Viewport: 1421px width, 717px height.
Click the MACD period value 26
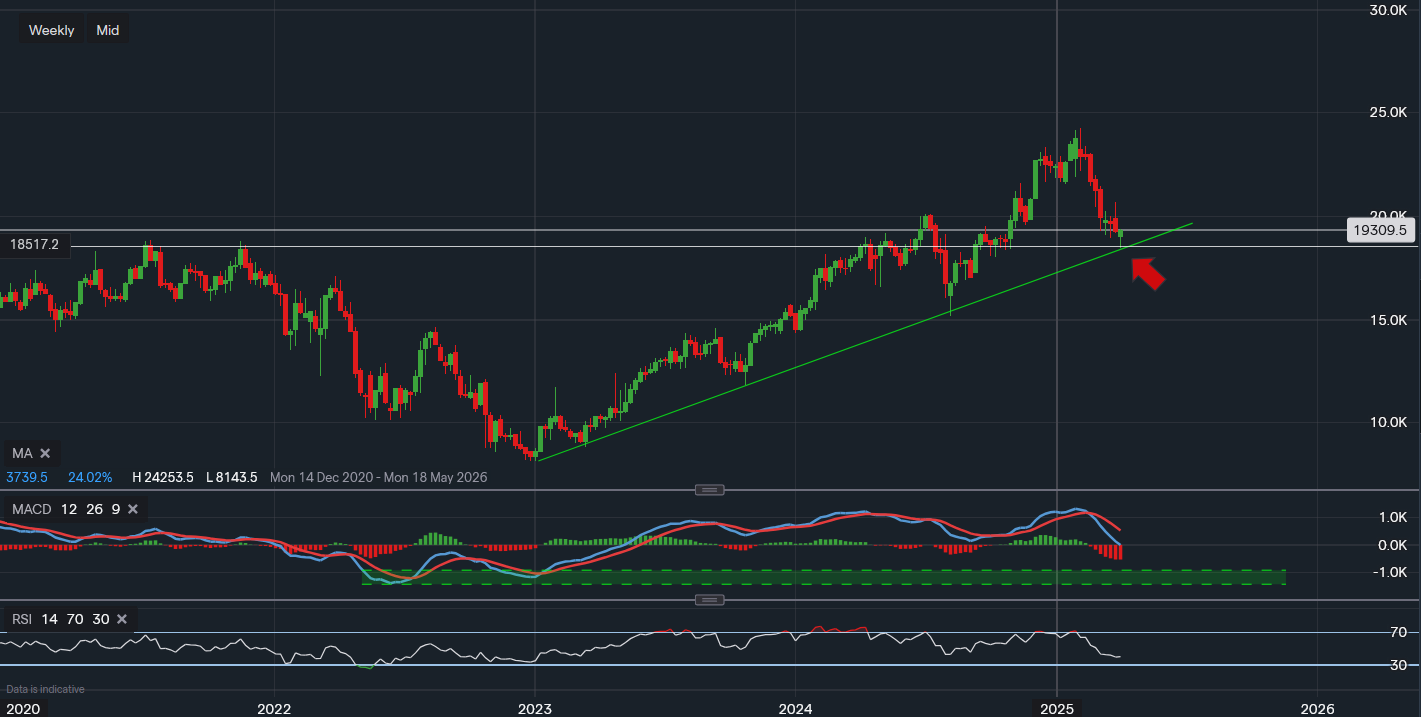coord(94,509)
